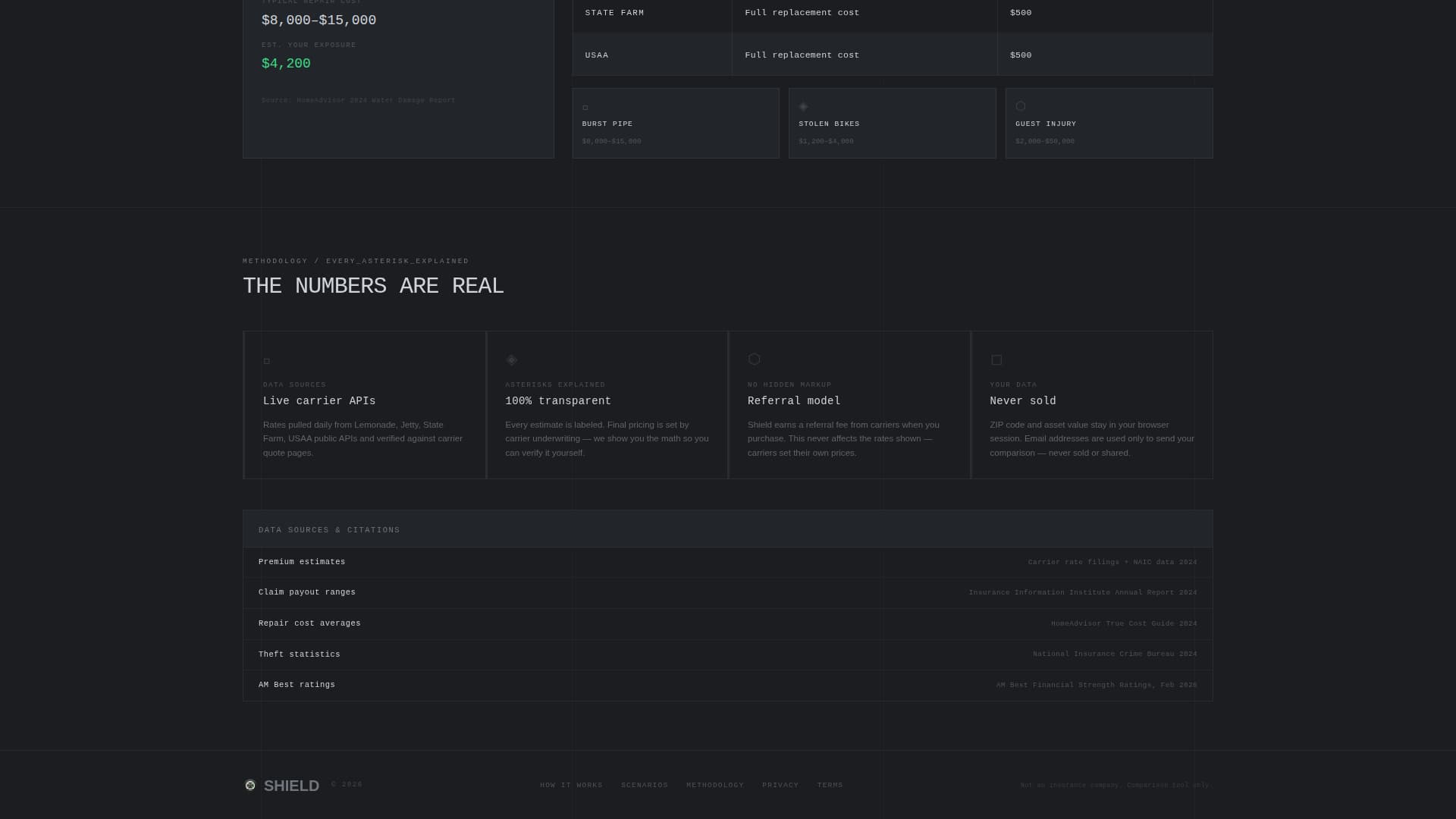
Task: Click the Referral model heading
Action: pos(794,401)
